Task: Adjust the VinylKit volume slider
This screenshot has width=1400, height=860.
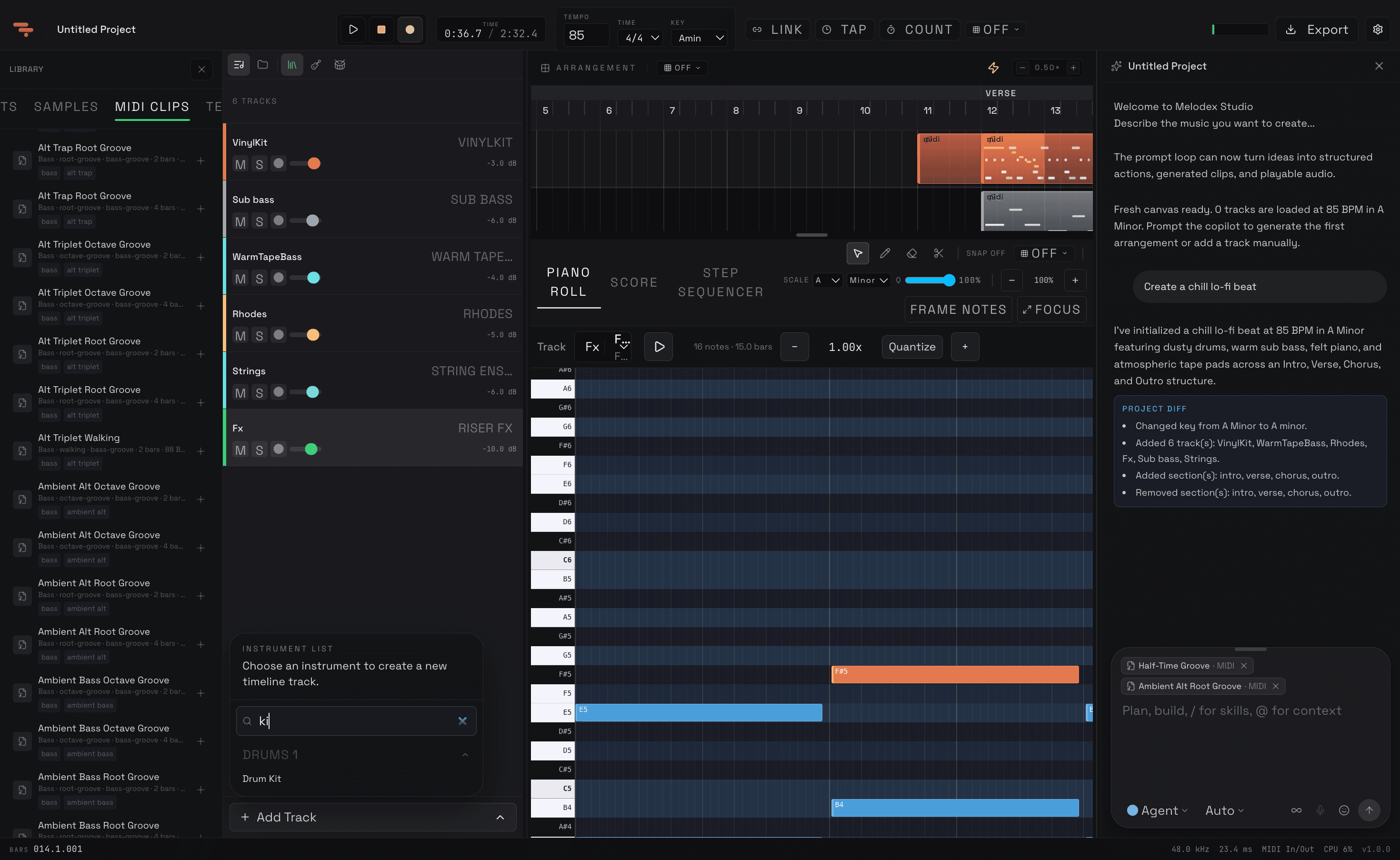Action: 305,164
